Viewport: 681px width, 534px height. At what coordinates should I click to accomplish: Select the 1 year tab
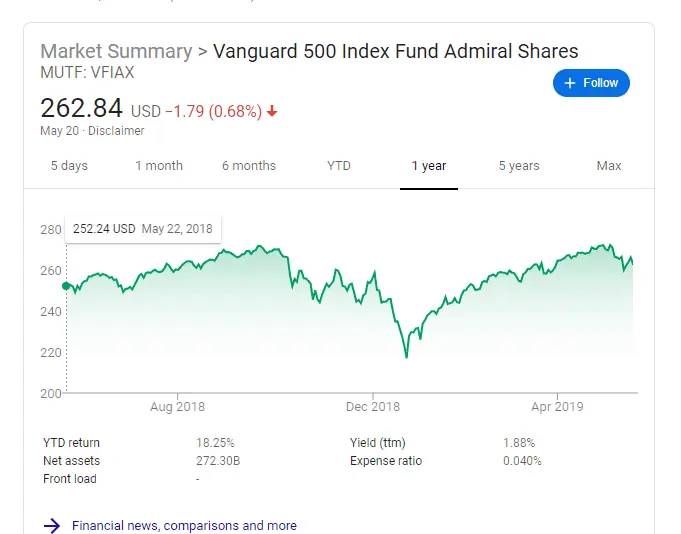(429, 166)
